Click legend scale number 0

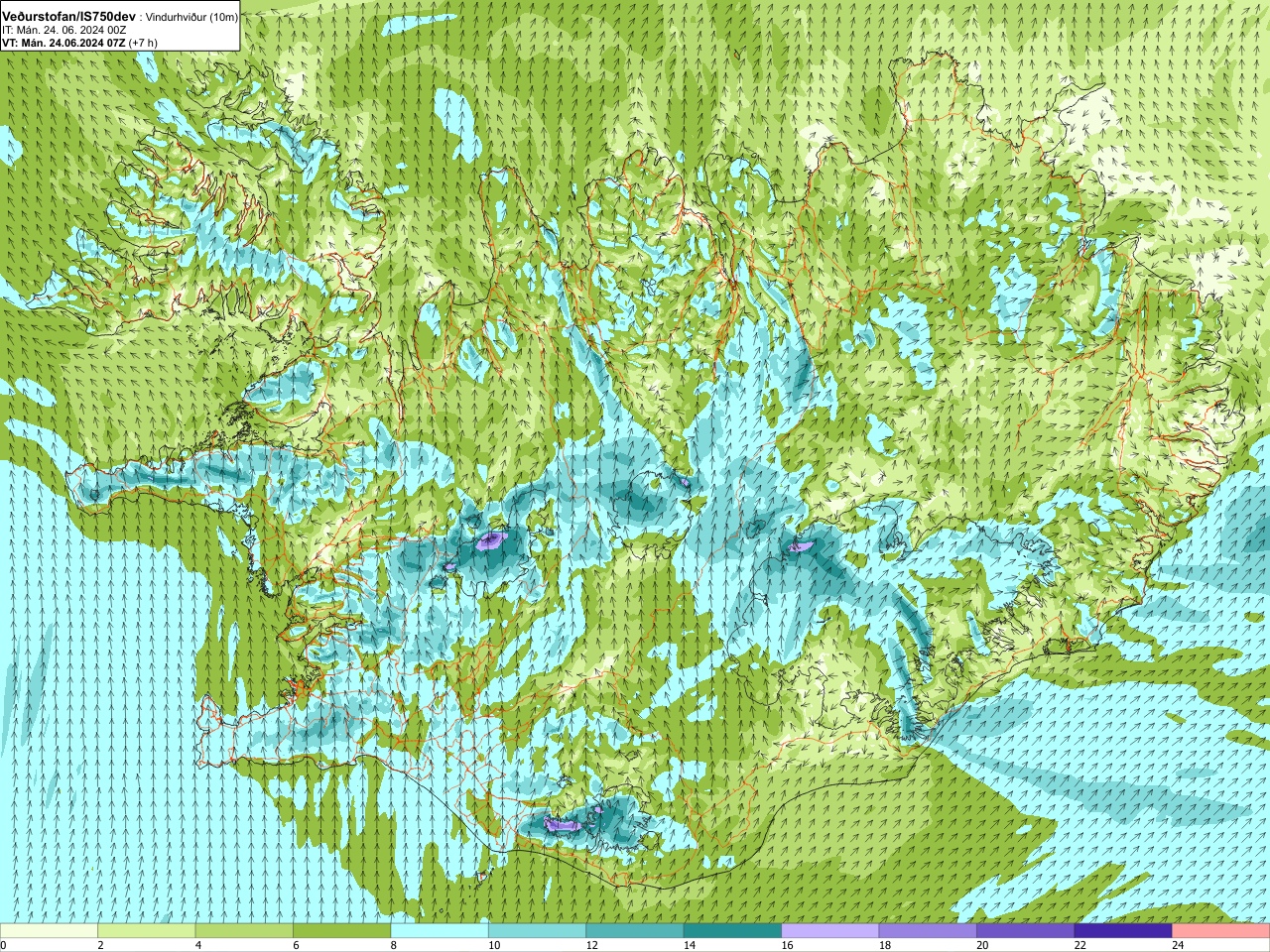3,945
